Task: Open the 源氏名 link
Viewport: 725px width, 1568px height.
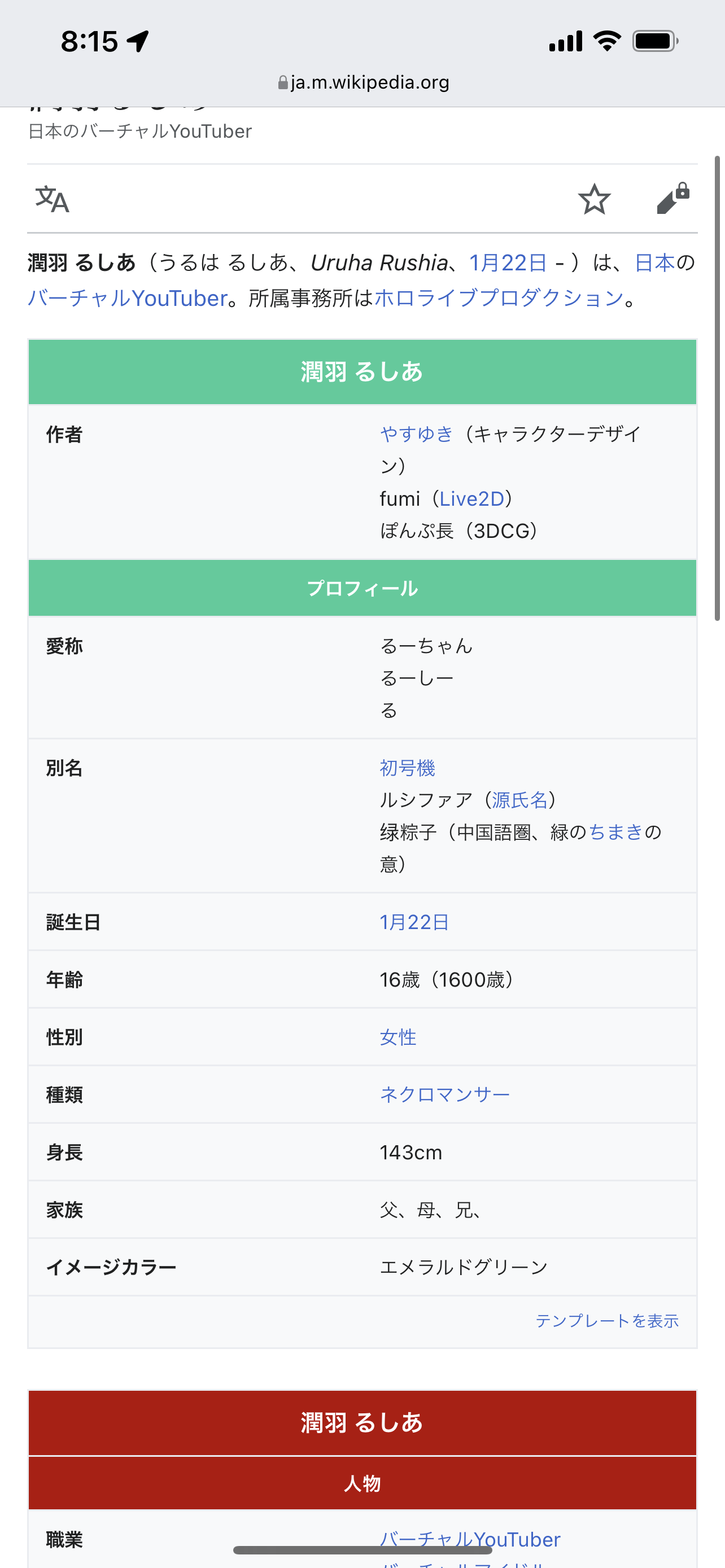Action: (x=519, y=800)
